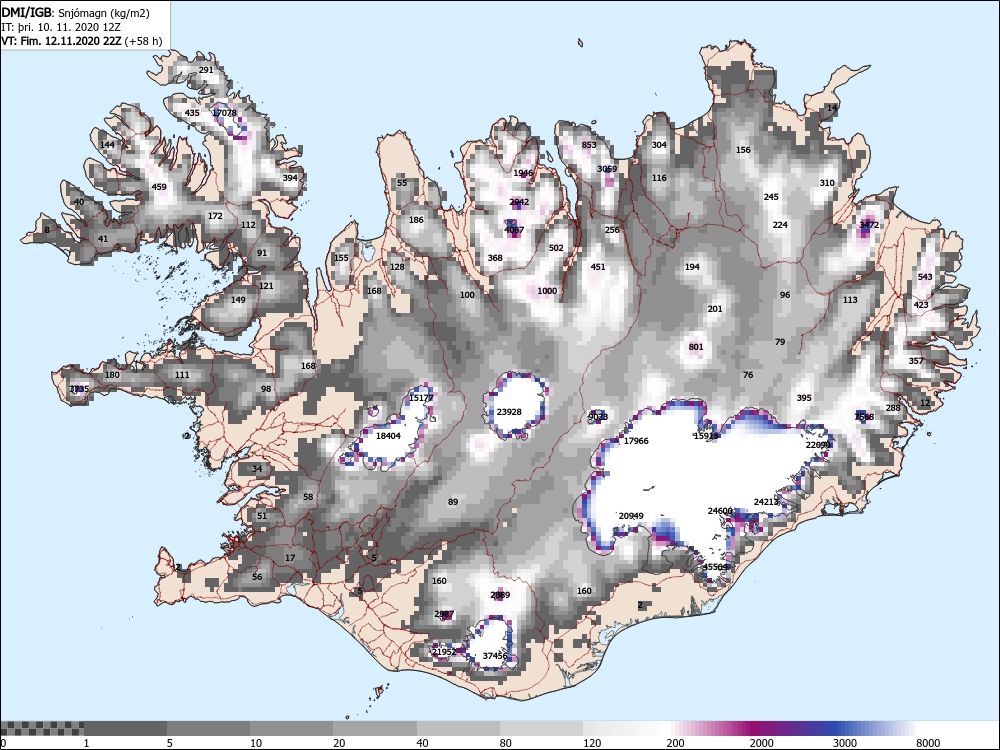The image size is (1000, 750).
Task: Click the glacier value 20949
Action: tap(631, 516)
